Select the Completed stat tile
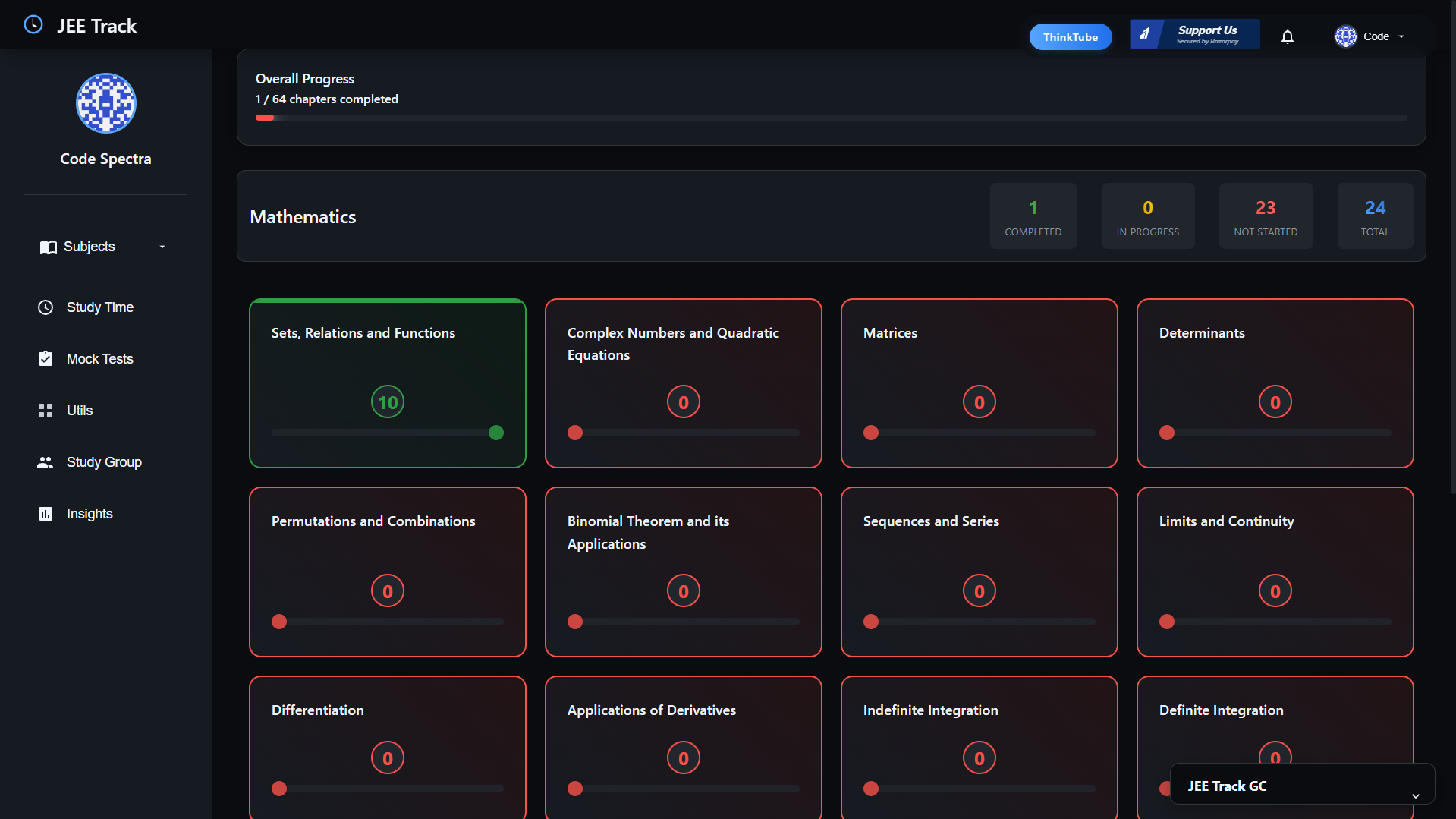Screen dimensions: 1456x819 [x=1033, y=216]
